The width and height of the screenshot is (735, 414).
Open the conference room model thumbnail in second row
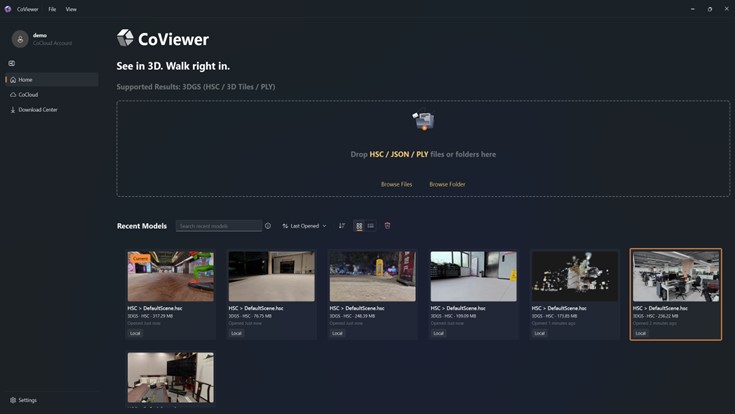coord(171,377)
